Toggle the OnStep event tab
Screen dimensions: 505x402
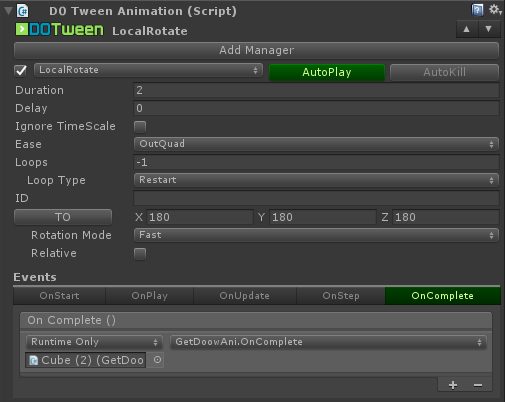coord(341,296)
